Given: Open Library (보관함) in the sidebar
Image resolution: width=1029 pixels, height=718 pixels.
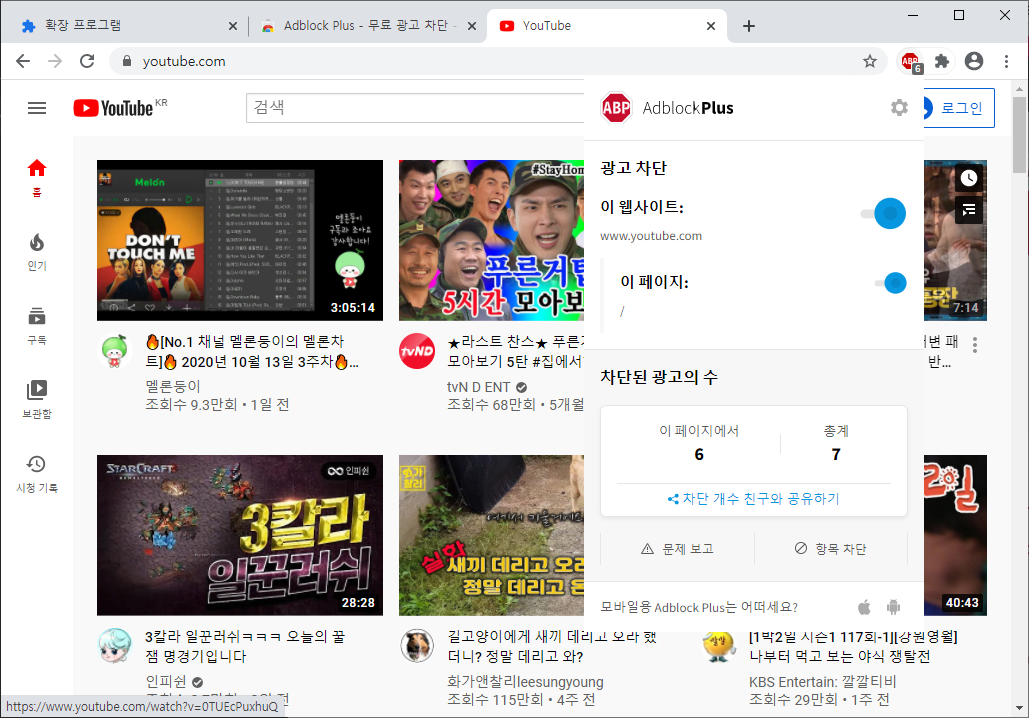Looking at the screenshot, I should [37, 400].
